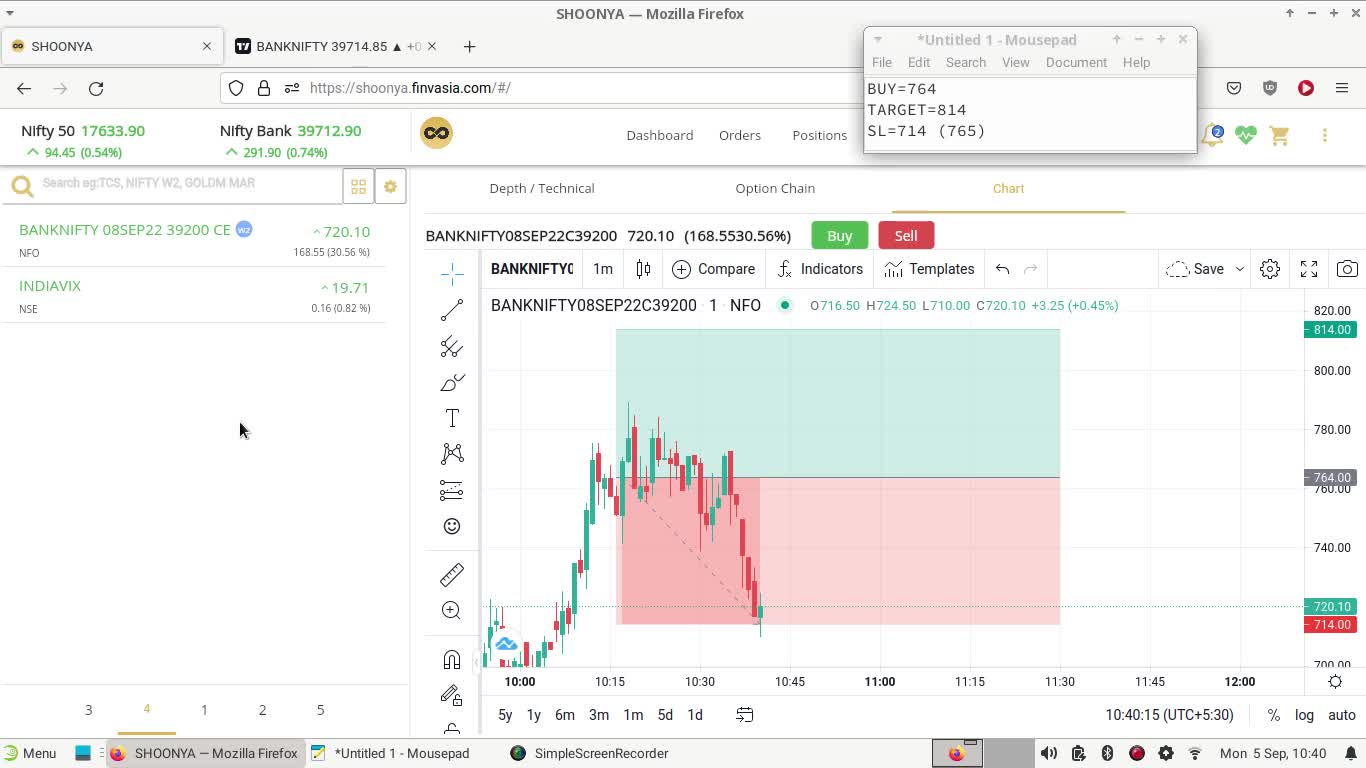This screenshot has height=768, width=1366.
Task: Open the XABCD pattern tool
Action: (452, 454)
